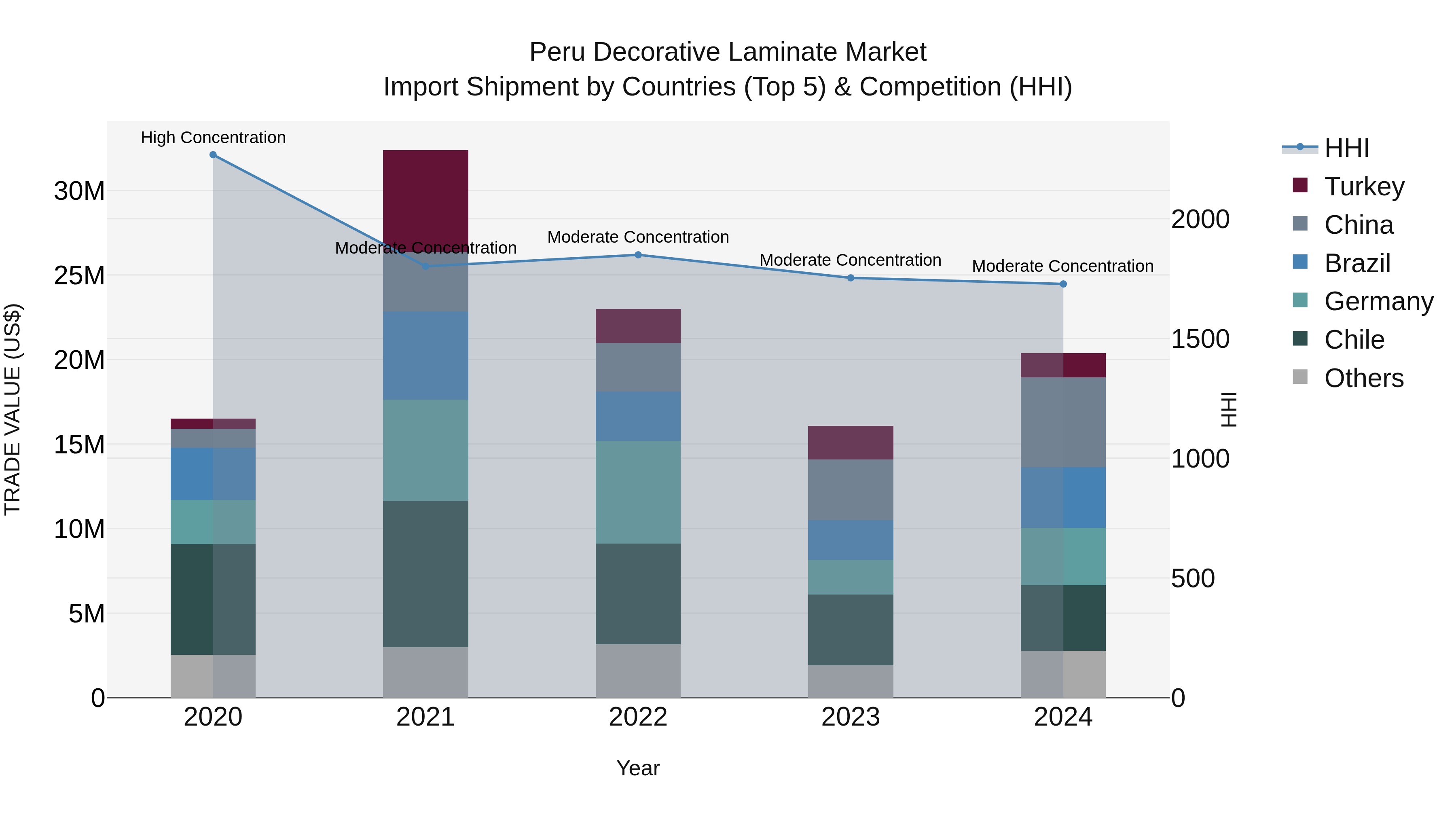The height and width of the screenshot is (819, 1456).
Task: Click the China segment of the 2024 bar
Action: (1063, 422)
